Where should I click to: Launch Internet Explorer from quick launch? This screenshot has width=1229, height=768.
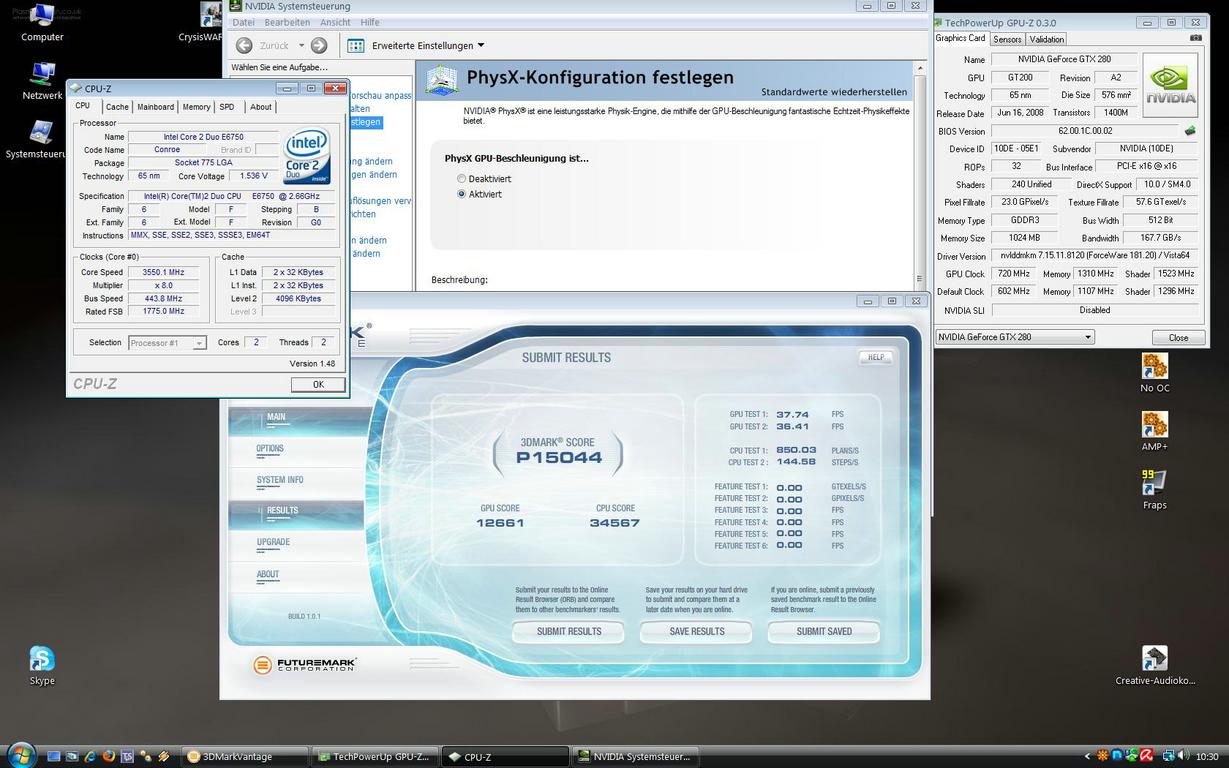click(x=90, y=756)
